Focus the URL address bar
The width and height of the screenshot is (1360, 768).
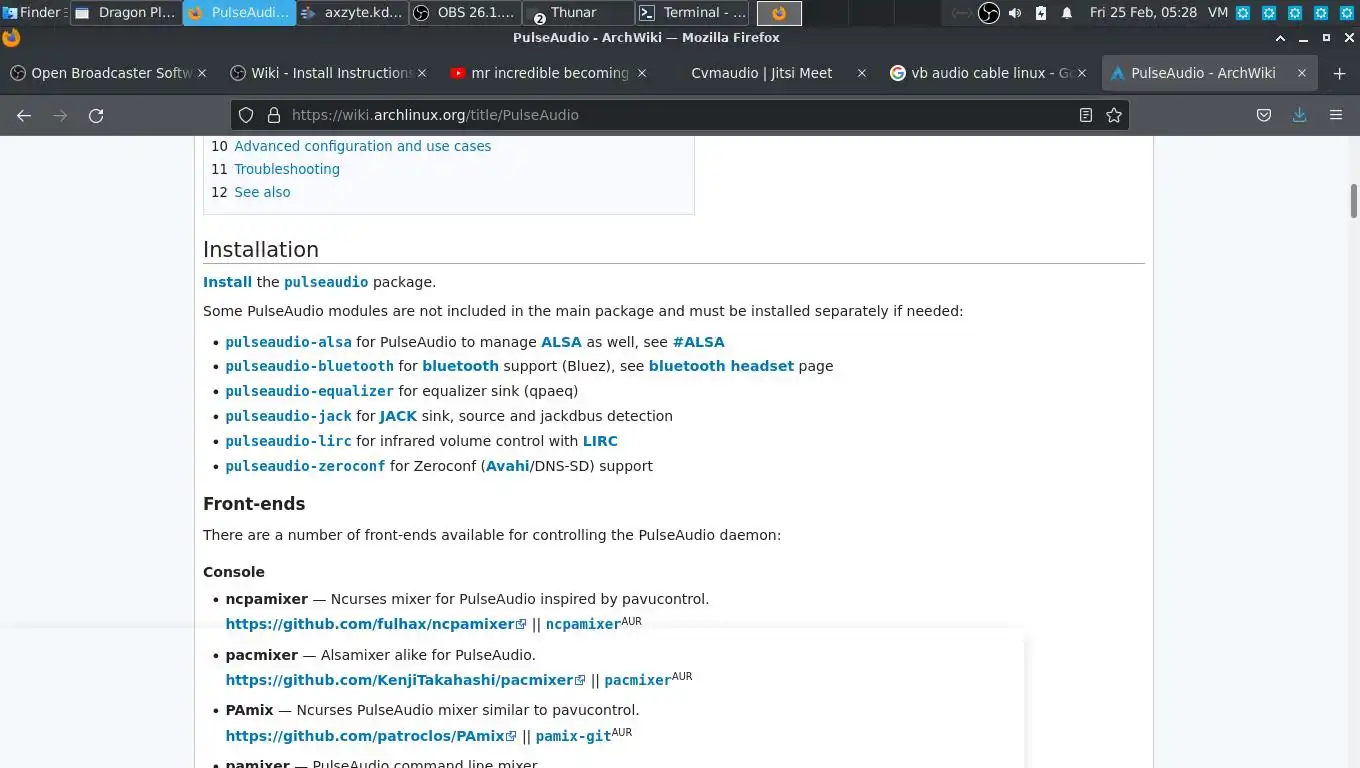click(680, 115)
